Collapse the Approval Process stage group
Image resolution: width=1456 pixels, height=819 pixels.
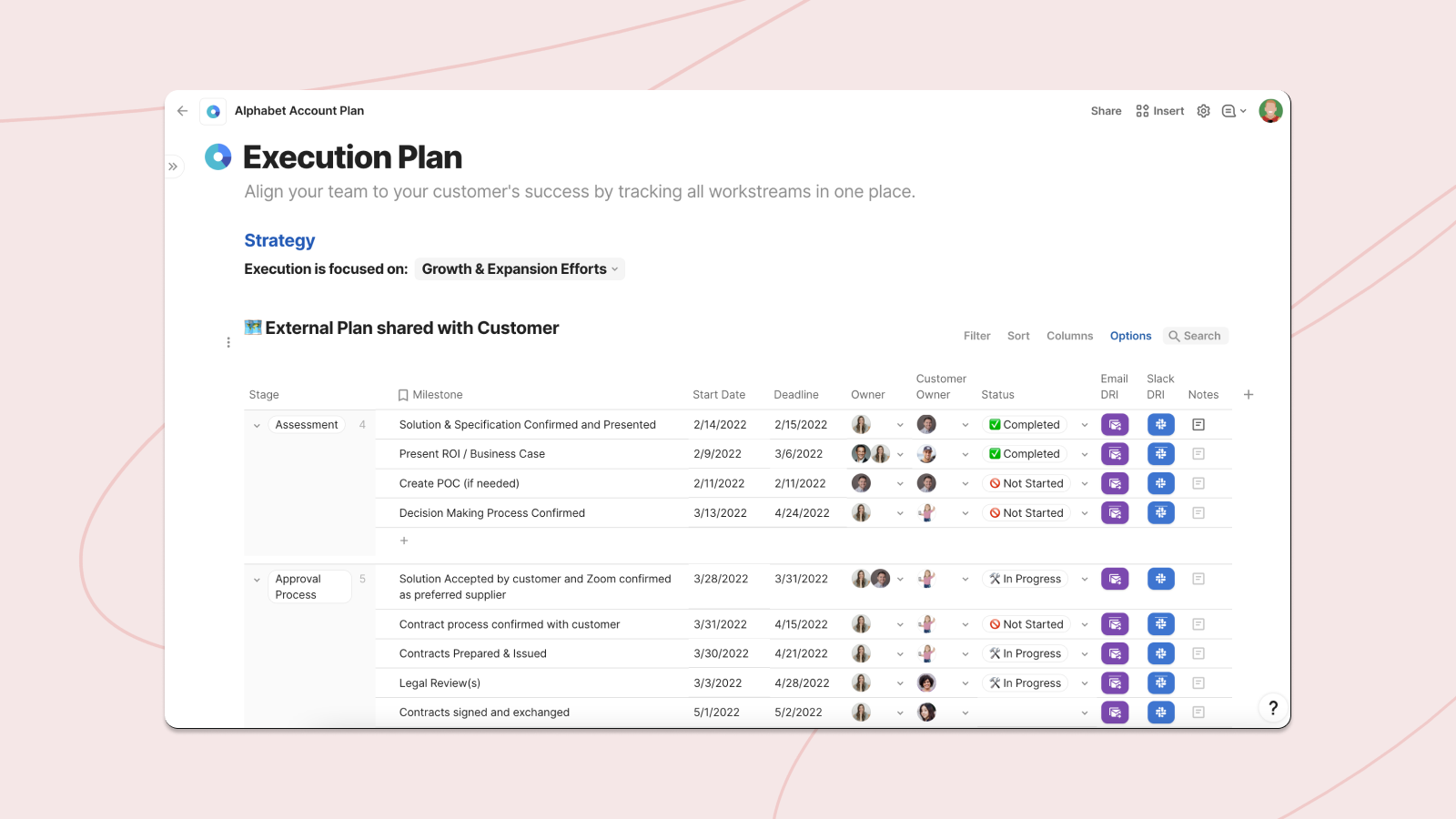tap(257, 579)
